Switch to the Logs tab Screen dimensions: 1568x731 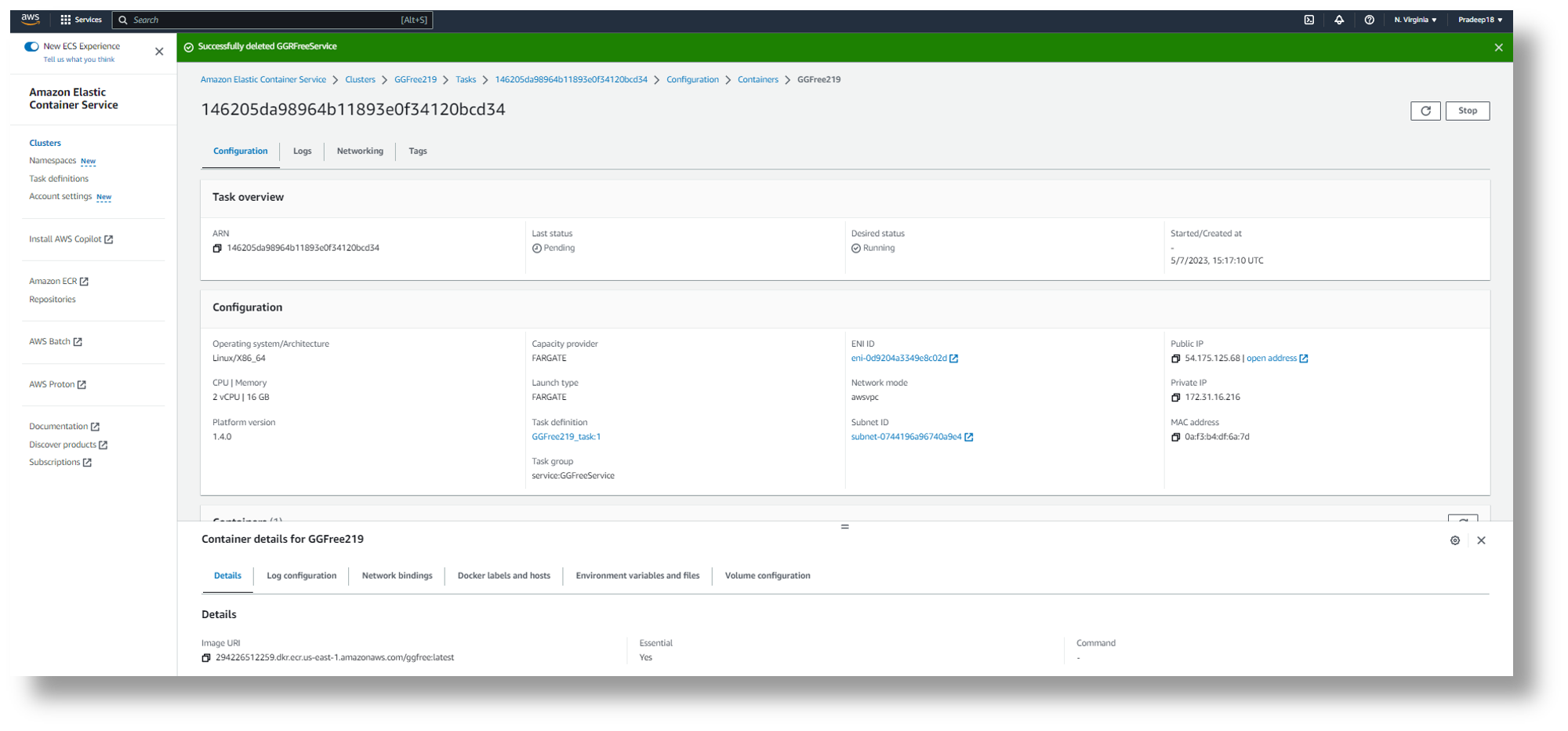(302, 151)
